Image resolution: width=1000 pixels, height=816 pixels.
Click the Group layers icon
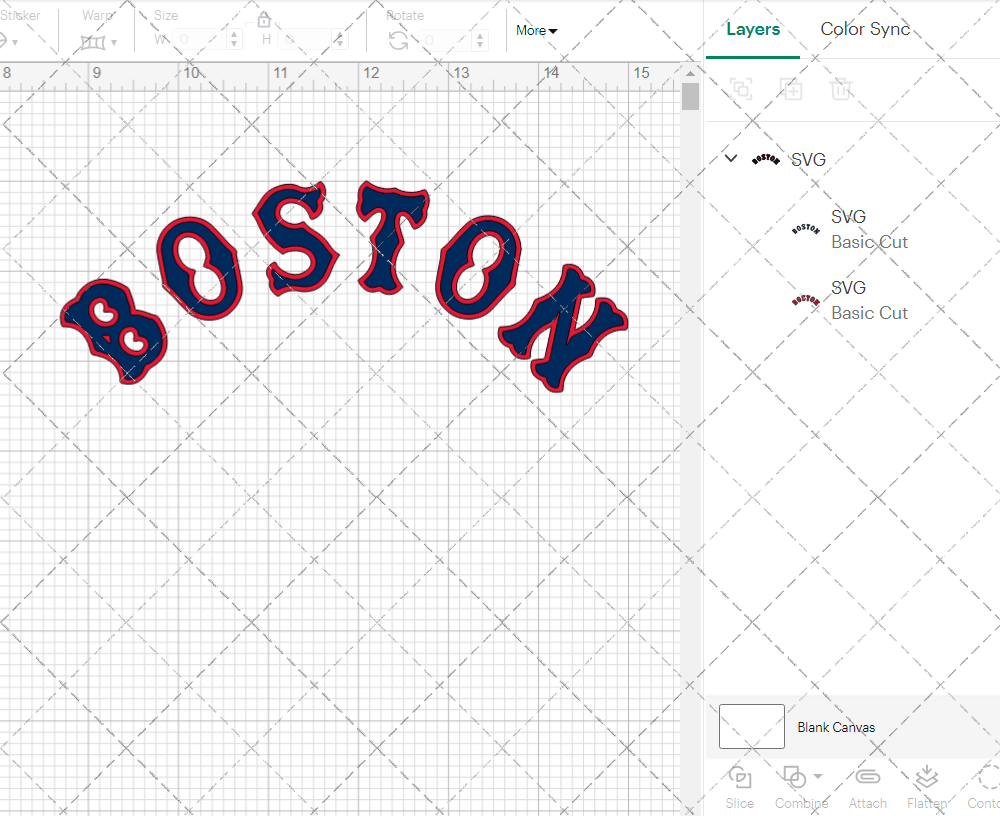pos(741,90)
